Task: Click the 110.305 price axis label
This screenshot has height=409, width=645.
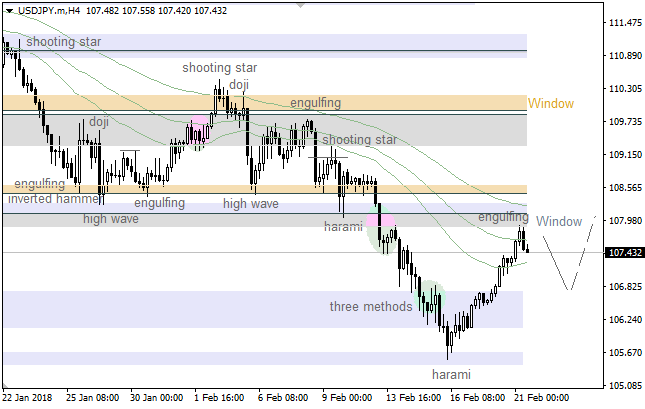Action: tap(624, 89)
